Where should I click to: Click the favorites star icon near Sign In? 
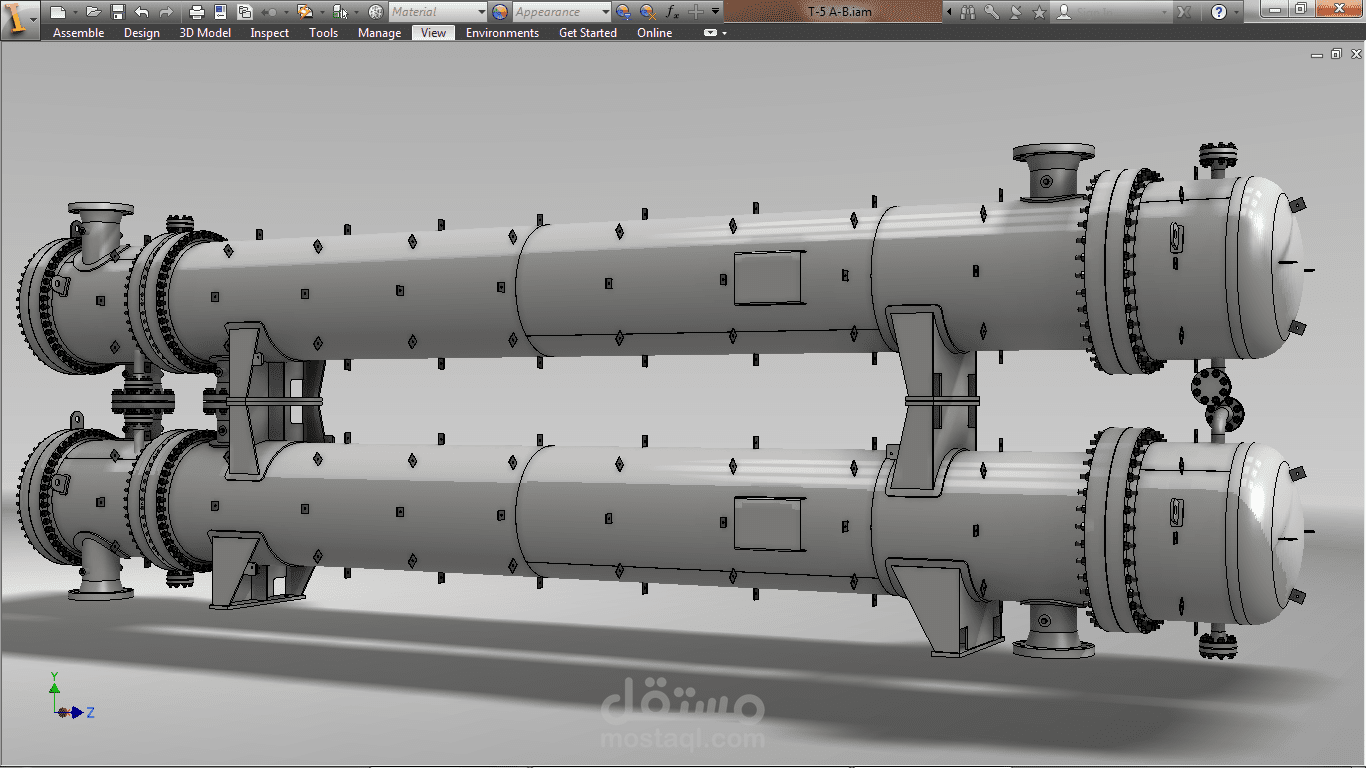1039,12
